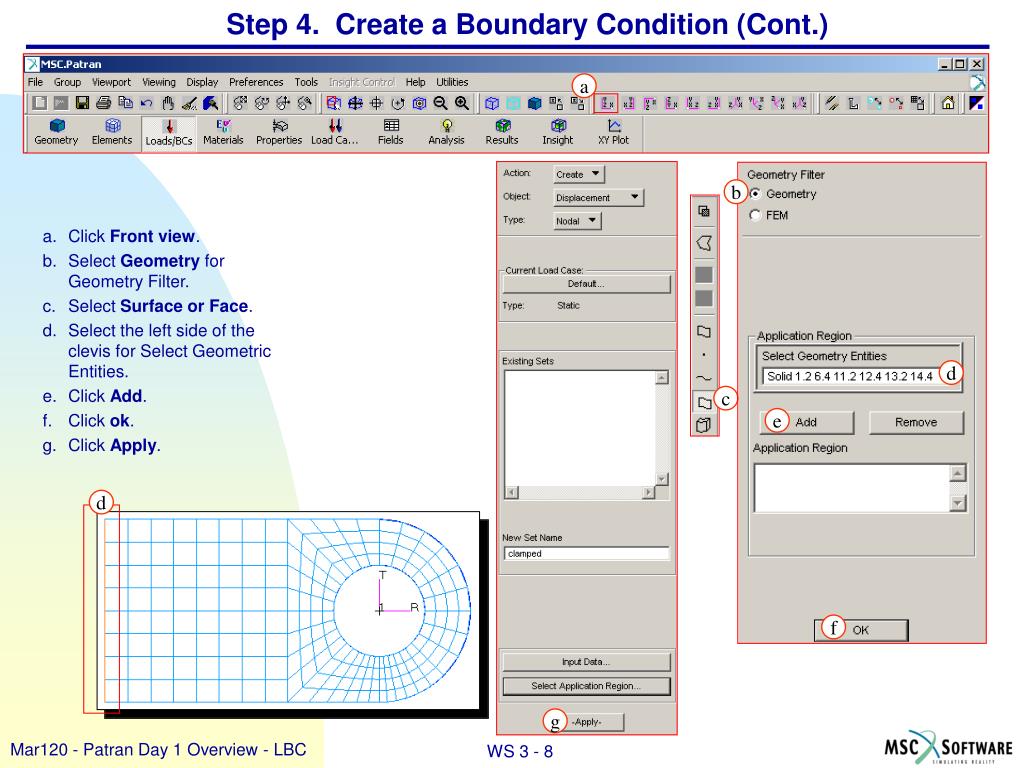1024x768 pixels.
Task: Click the New file icon in toolbar
Action: (40, 103)
